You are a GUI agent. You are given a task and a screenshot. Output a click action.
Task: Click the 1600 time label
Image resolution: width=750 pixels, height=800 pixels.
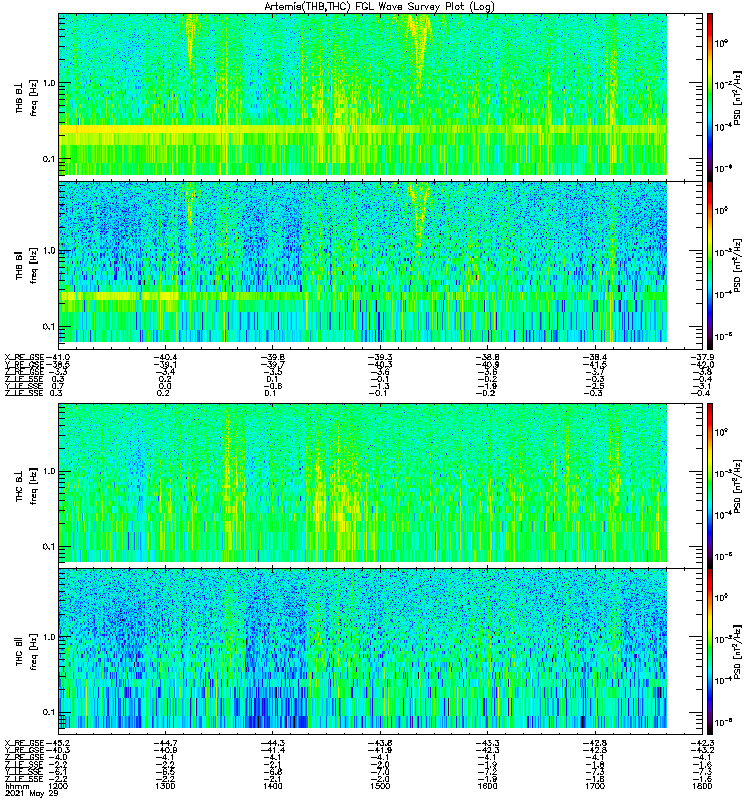pyautogui.click(x=487, y=786)
